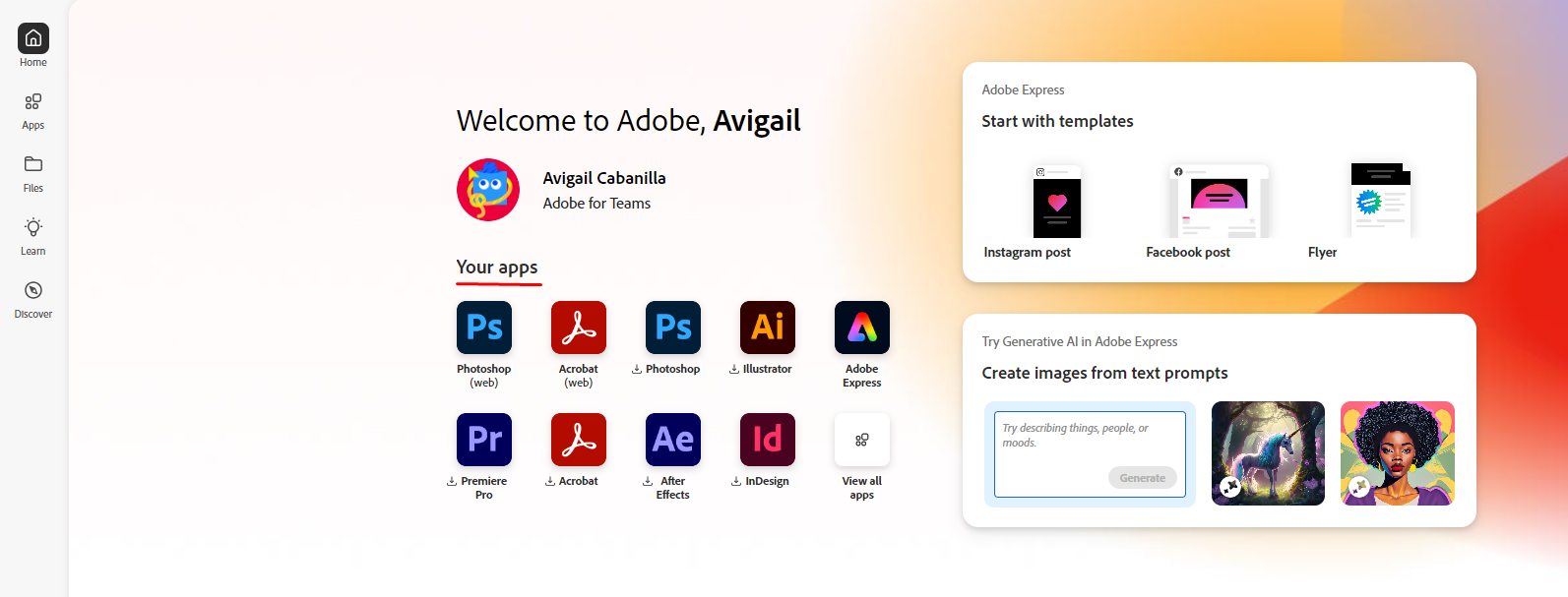Launch the Photoshop (web) app icon

tap(484, 328)
